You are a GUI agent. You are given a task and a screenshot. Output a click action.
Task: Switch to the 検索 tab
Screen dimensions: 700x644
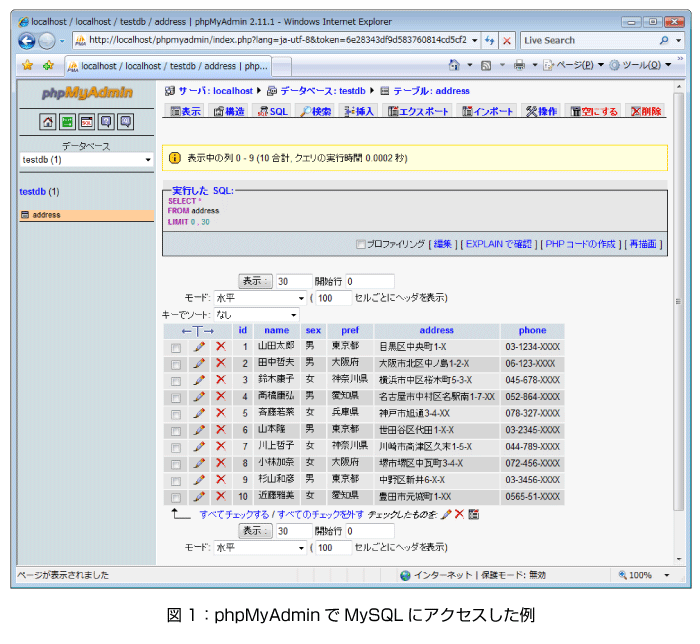(x=316, y=111)
